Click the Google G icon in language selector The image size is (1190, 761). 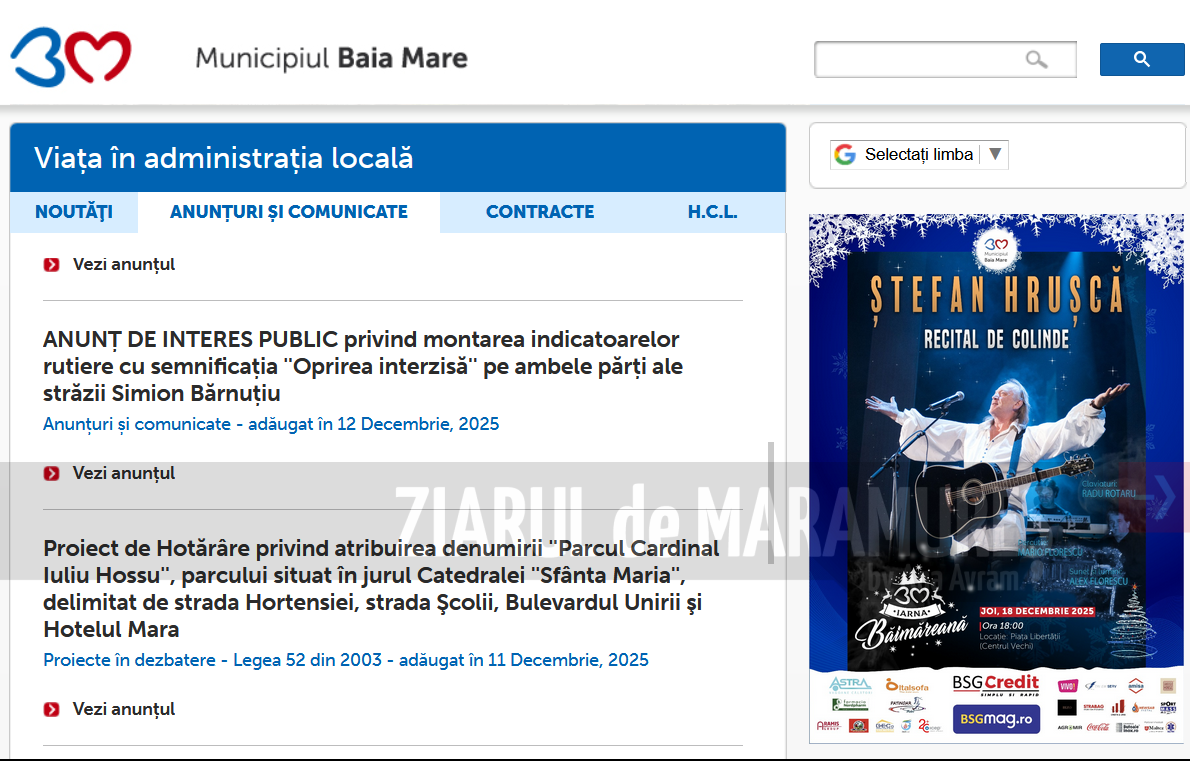point(846,155)
